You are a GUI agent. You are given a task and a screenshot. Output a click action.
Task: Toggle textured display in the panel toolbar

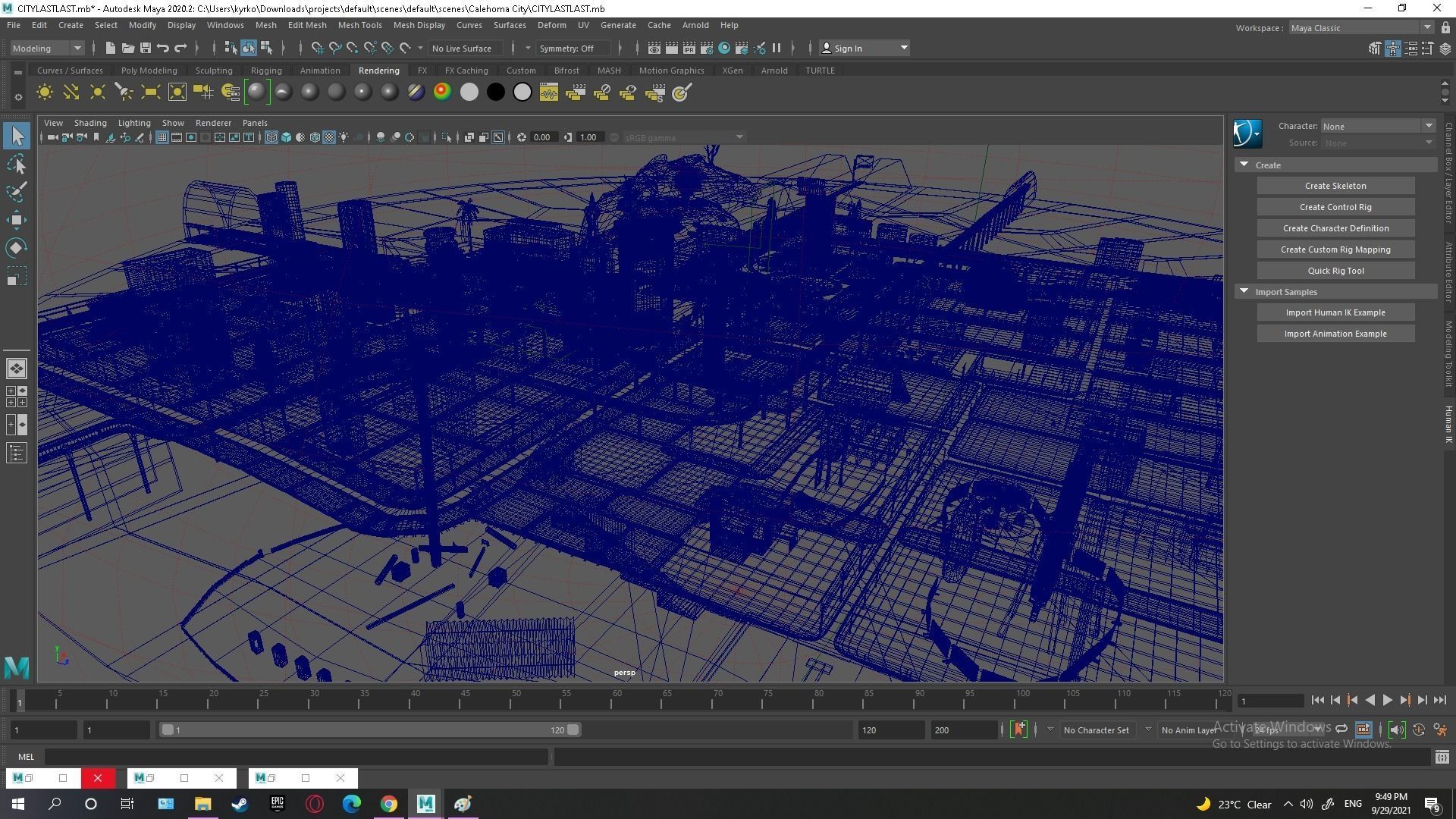tap(329, 137)
